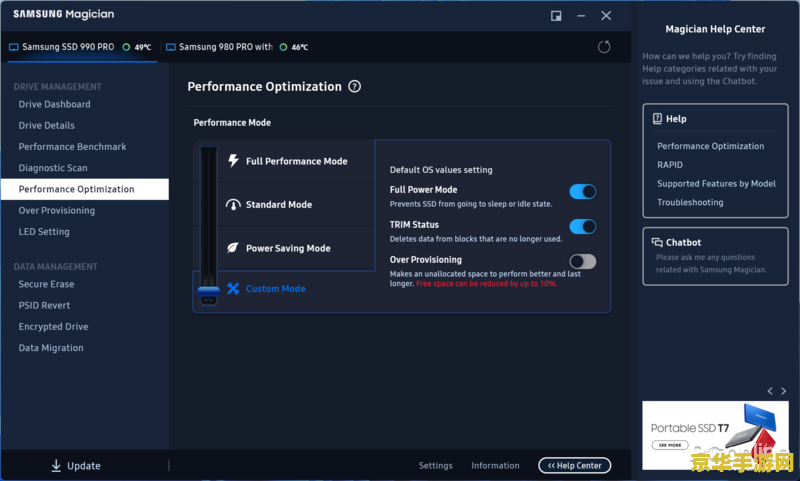The image size is (800, 481).
Task: Disable the Full Power Mode toggle
Action: click(x=583, y=192)
